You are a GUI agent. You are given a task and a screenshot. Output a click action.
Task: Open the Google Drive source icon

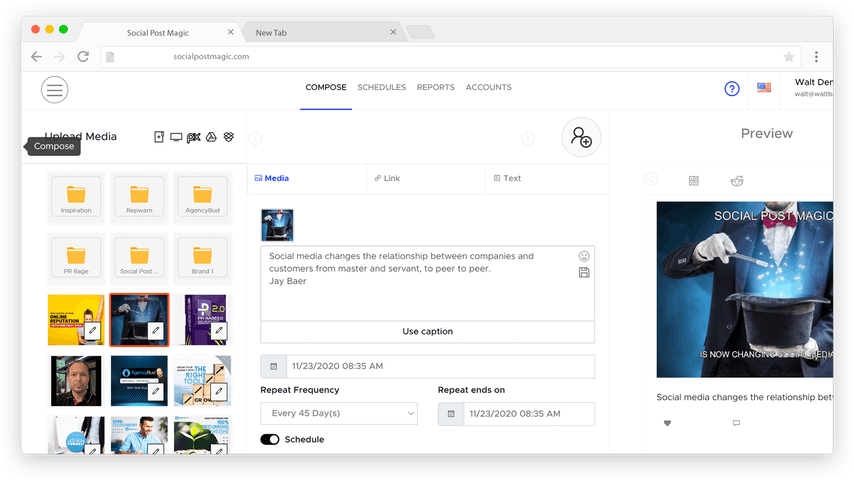pyautogui.click(x=211, y=137)
